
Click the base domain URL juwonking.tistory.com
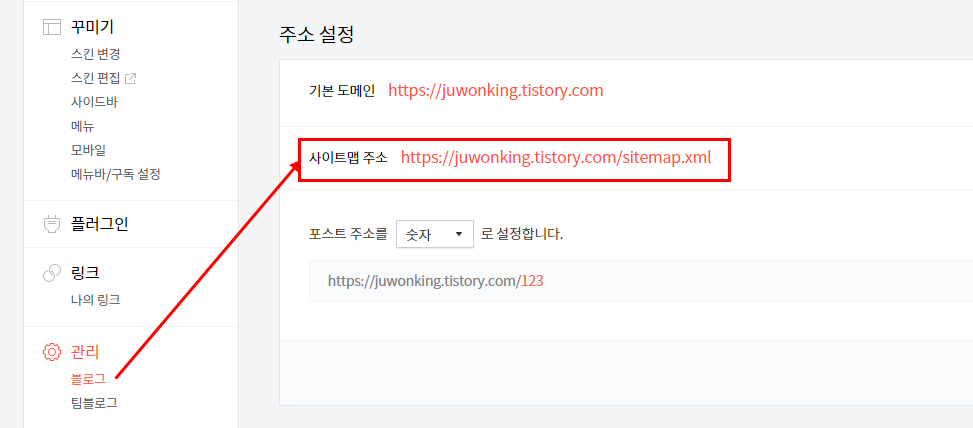click(496, 91)
